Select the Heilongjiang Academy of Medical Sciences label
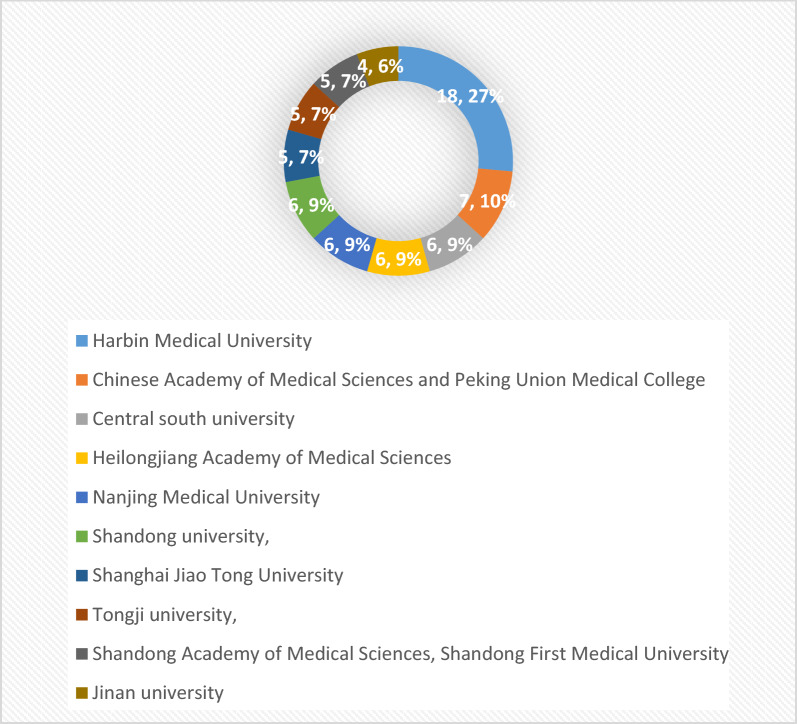This screenshot has width=797, height=724. pyautogui.click(x=272, y=458)
